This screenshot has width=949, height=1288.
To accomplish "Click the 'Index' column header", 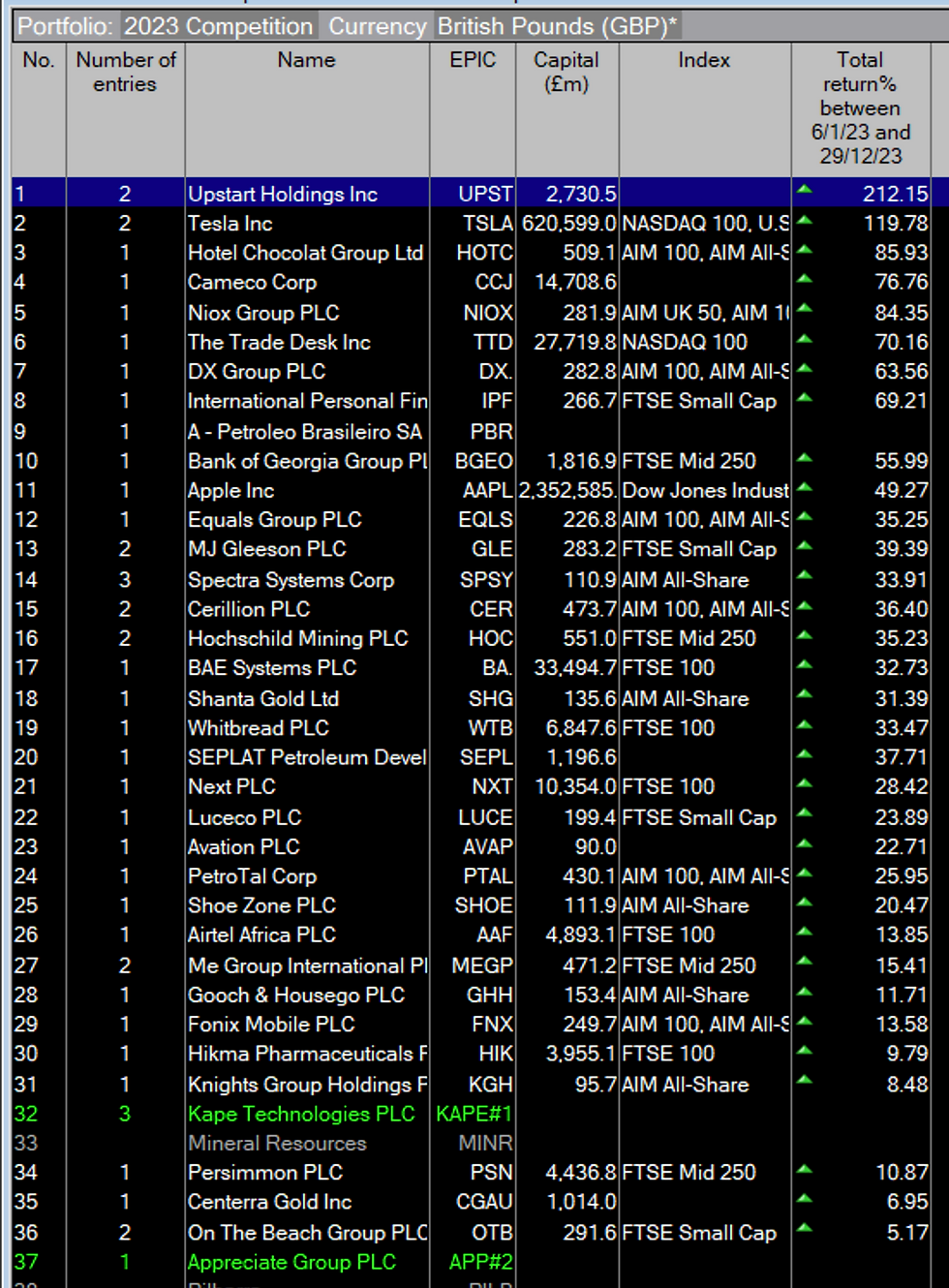I will pyautogui.click(x=704, y=60).
